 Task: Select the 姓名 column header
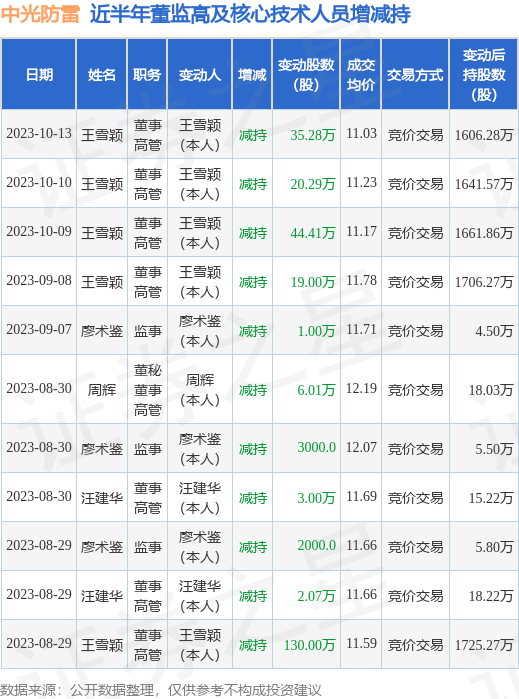[102, 74]
